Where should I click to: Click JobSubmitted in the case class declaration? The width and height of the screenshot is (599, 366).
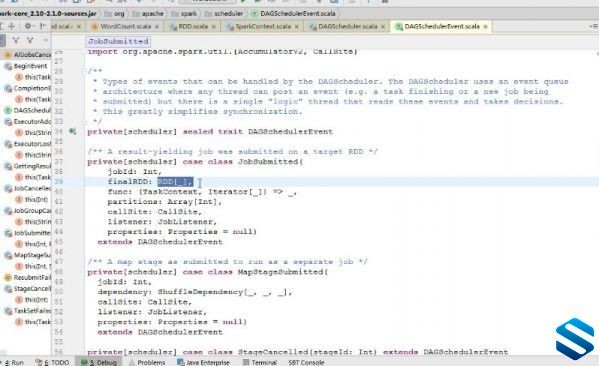pos(268,162)
